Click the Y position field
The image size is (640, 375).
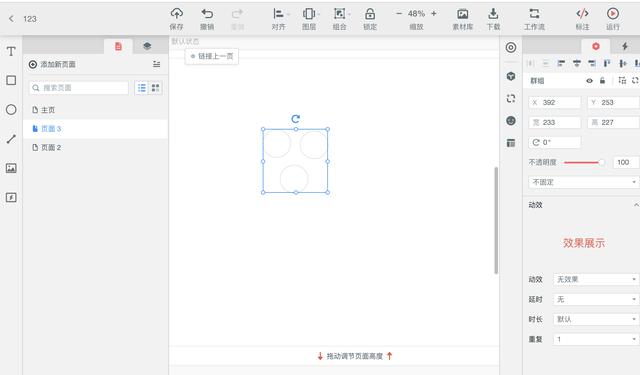point(613,102)
